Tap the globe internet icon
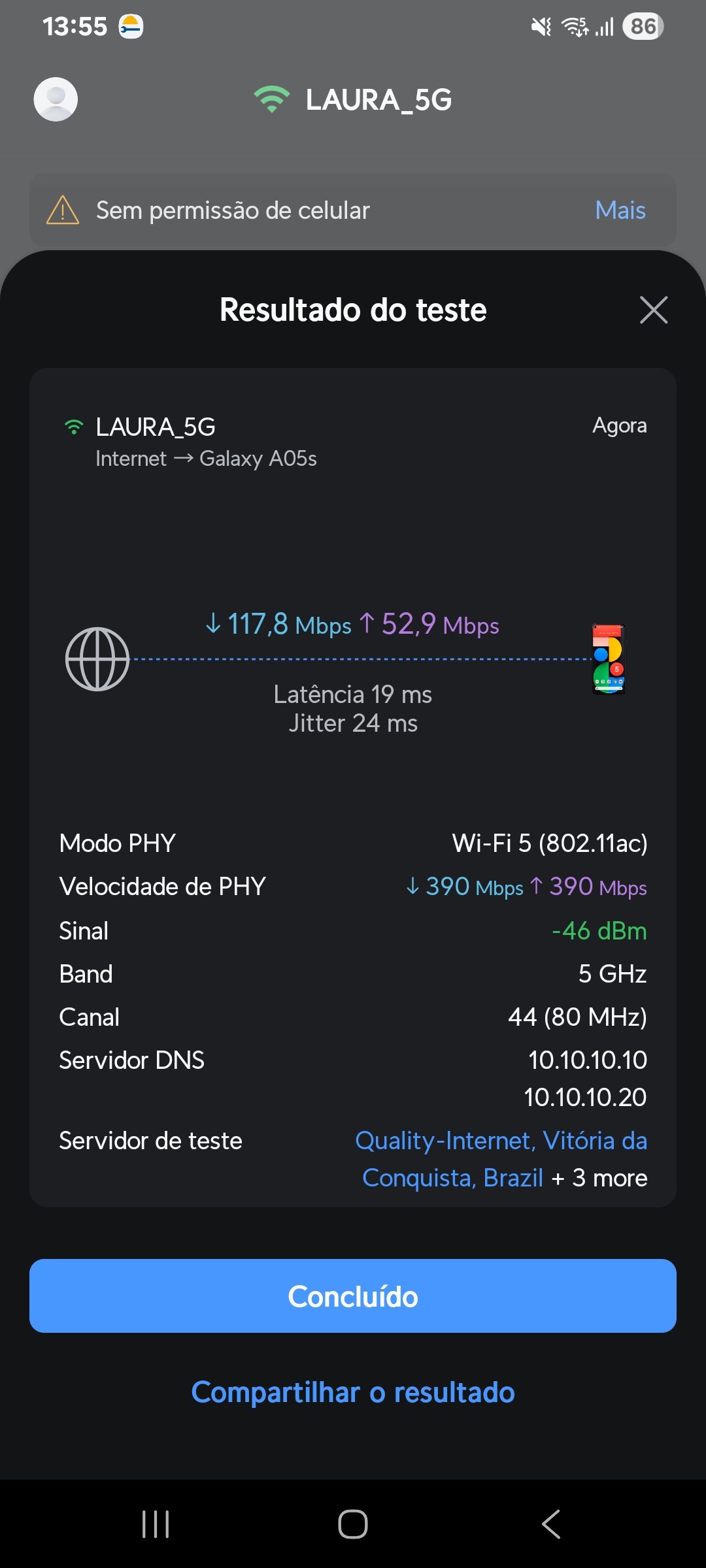This screenshot has height=1568, width=706. pos(97,659)
